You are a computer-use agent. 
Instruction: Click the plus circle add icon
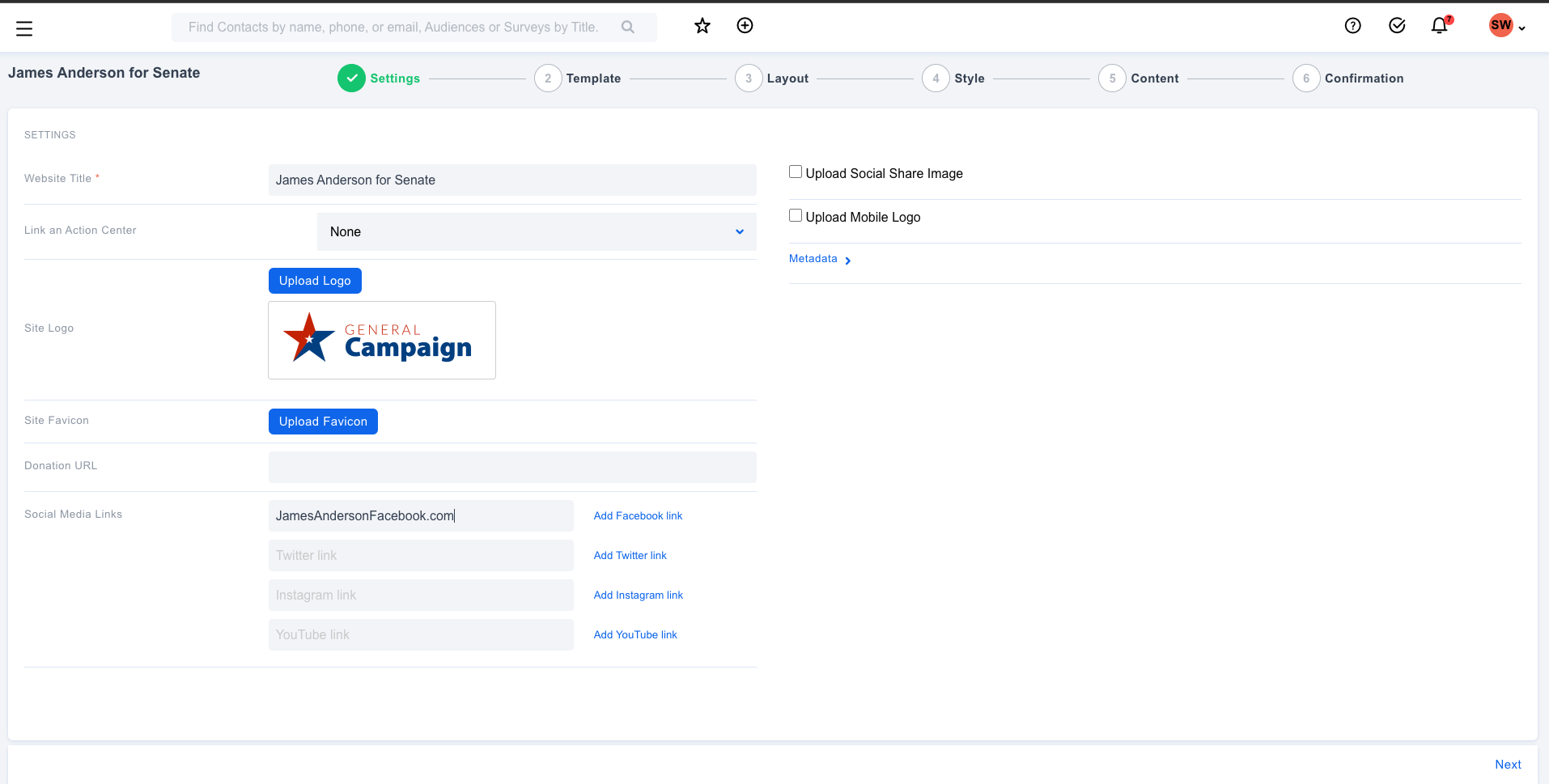pos(745,26)
